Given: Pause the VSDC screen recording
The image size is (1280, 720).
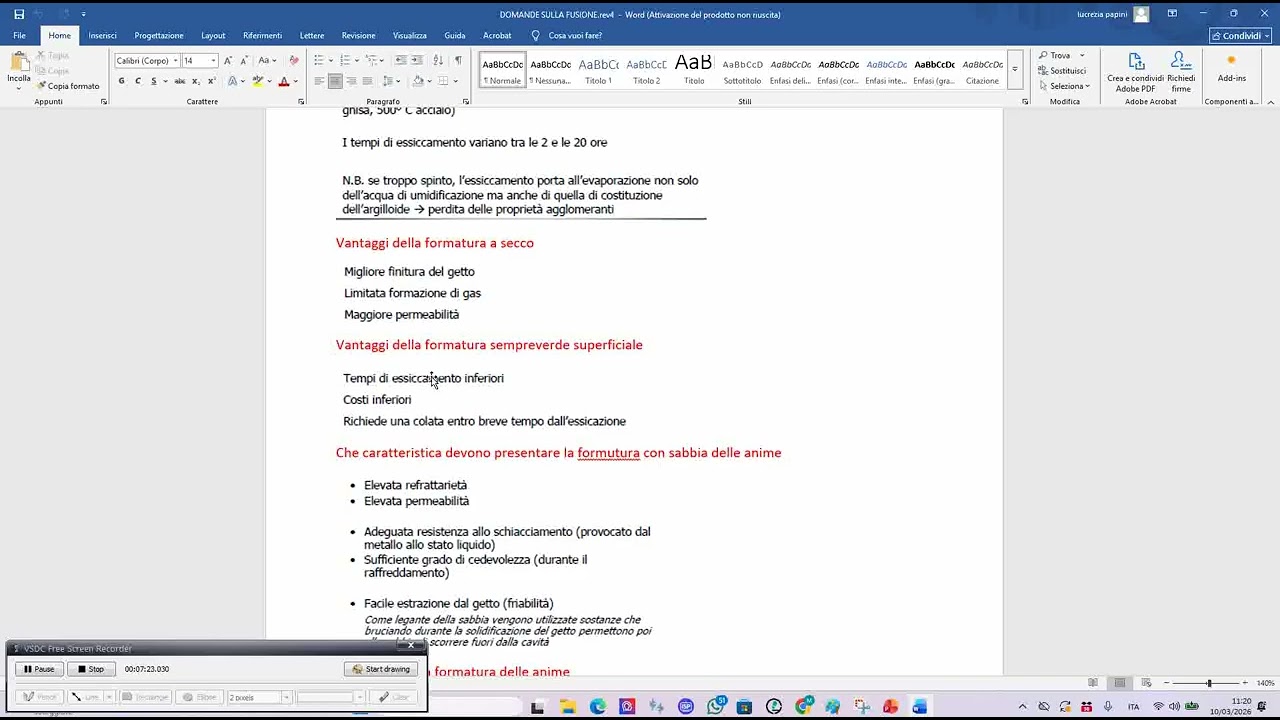Looking at the screenshot, I should click(x=39, y=669).
